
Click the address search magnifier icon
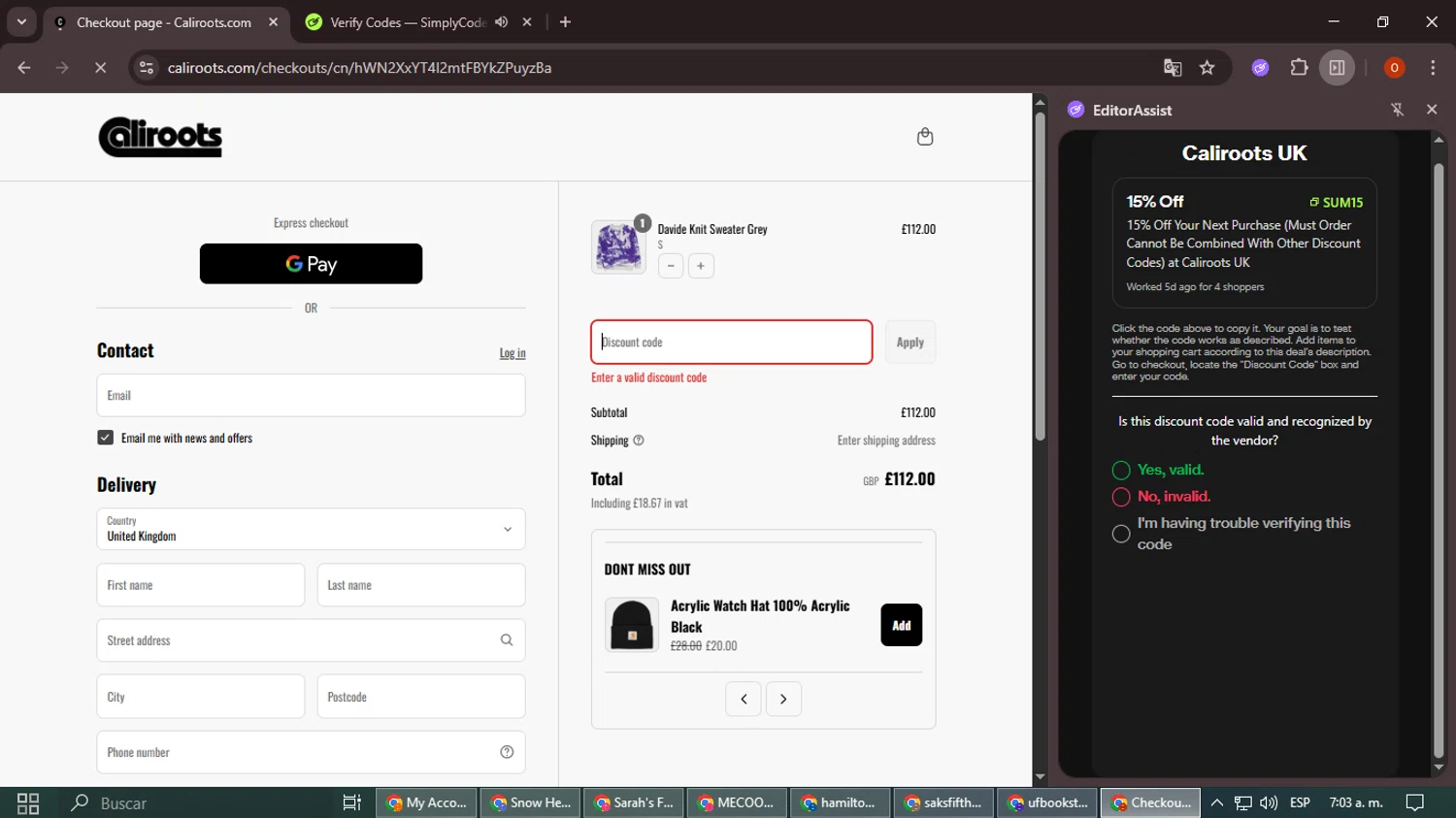point(507,640)
